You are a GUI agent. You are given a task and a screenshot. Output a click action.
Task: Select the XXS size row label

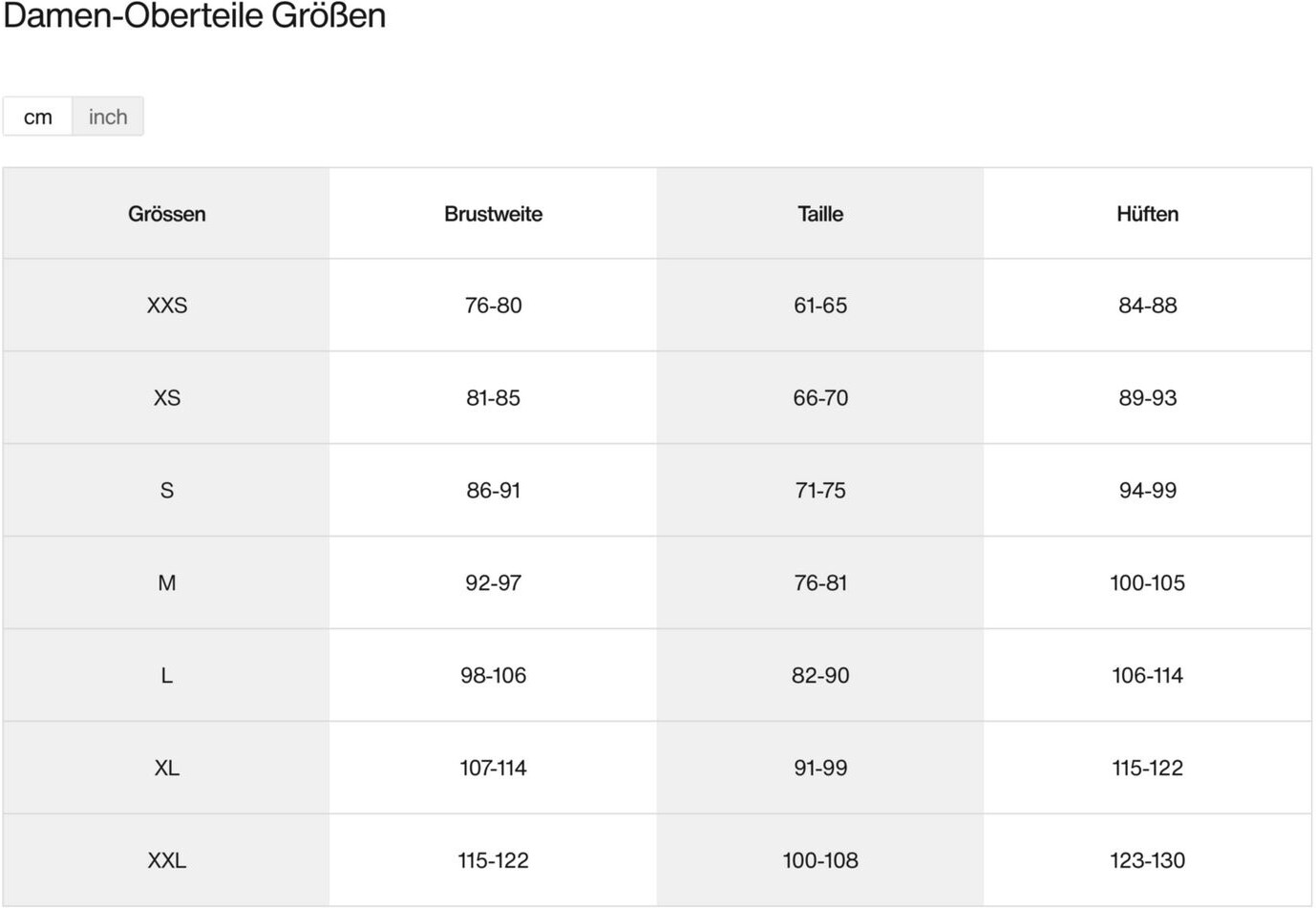point(167,306)
